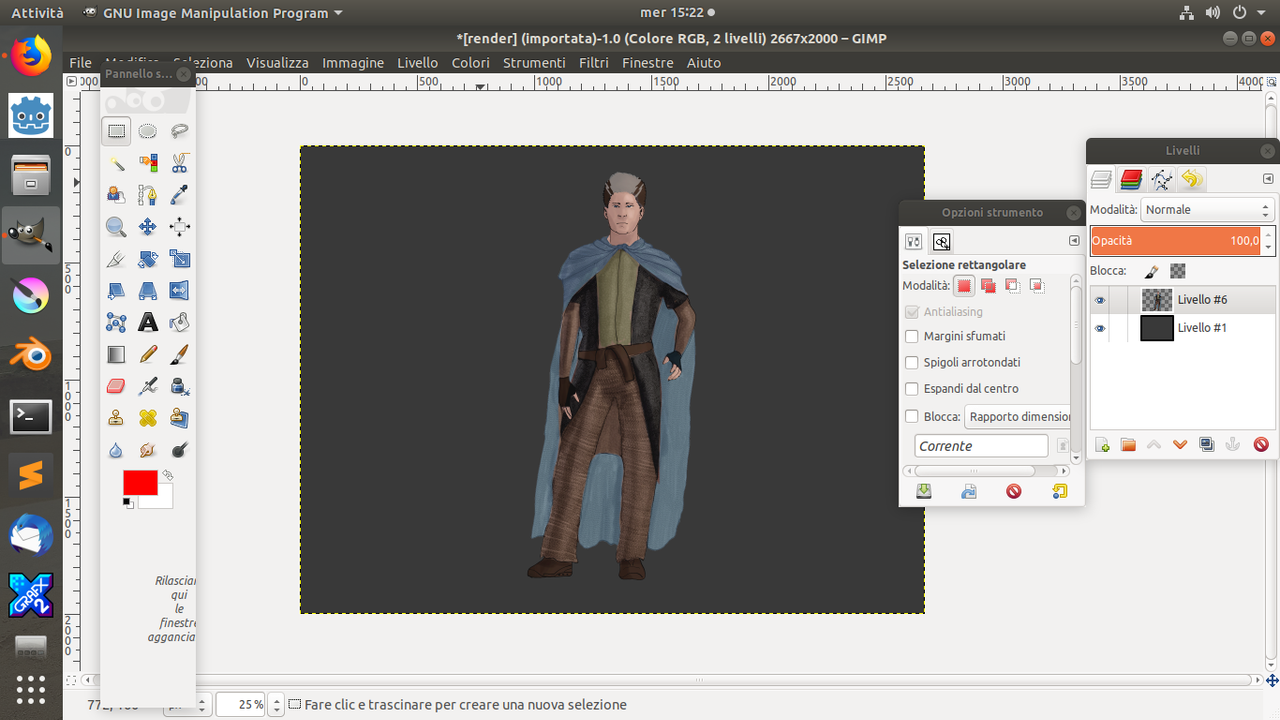Select the Move tool
Screen dimensions: 1280x720
[x=148, y=227]
